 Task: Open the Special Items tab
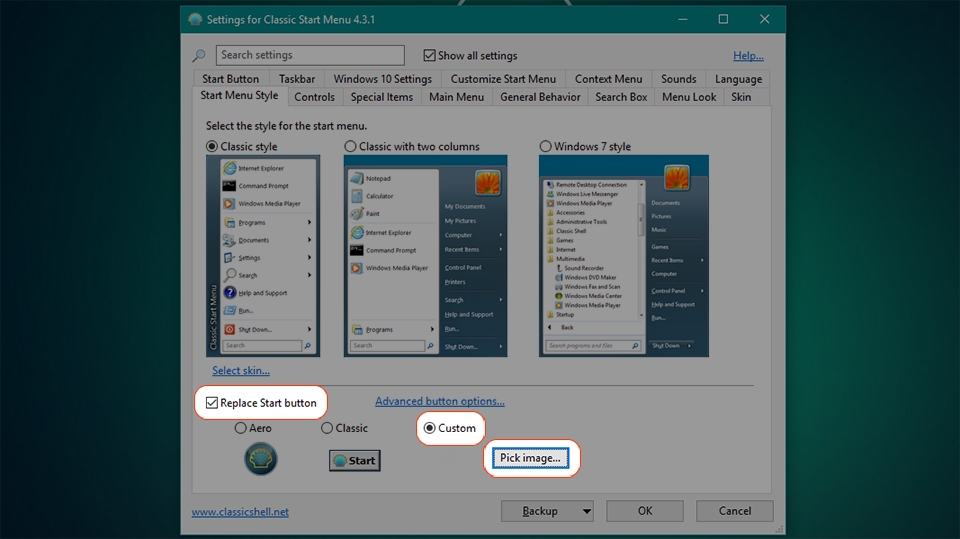[381, 97]
